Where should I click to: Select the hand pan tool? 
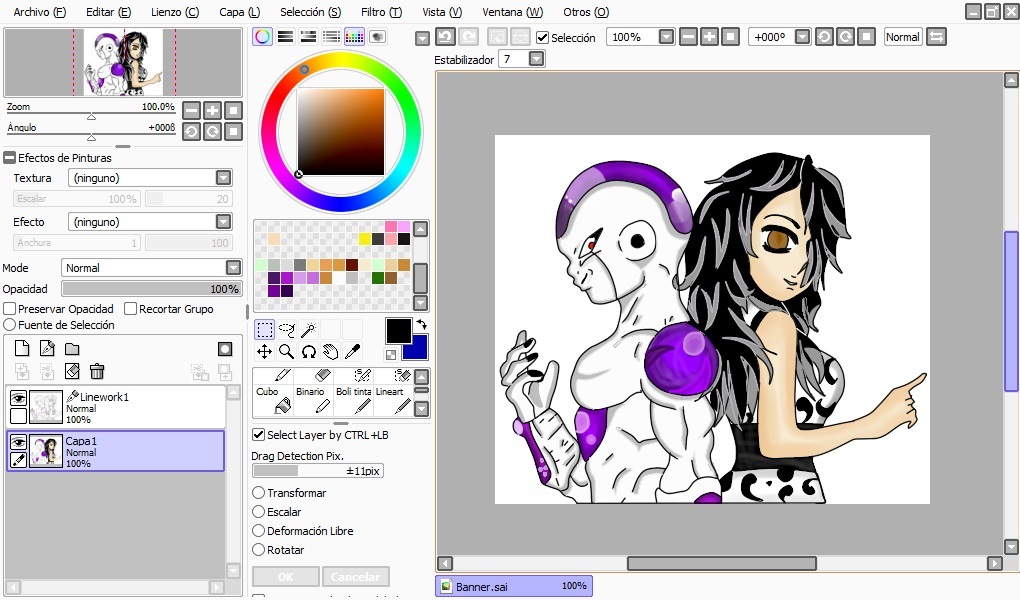[330, 352]
